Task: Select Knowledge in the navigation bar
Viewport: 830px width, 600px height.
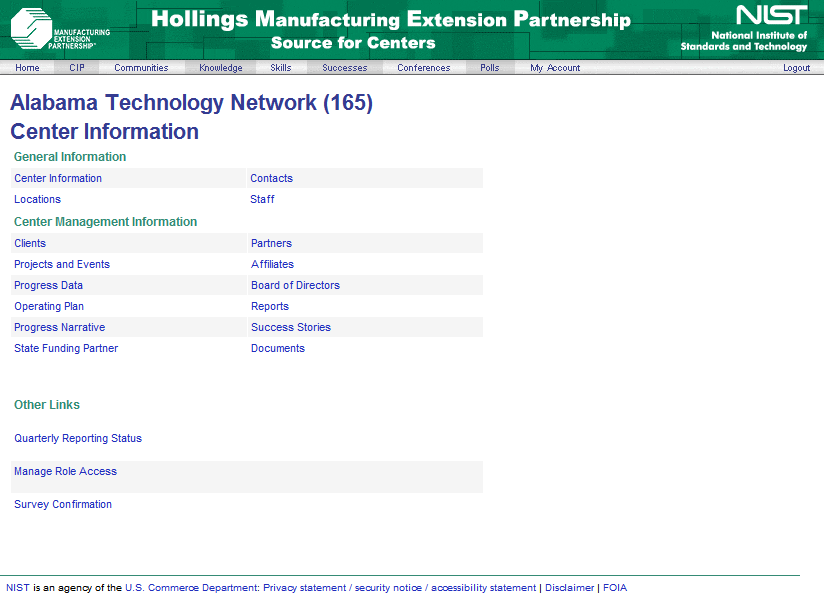Action: (221, 68)
